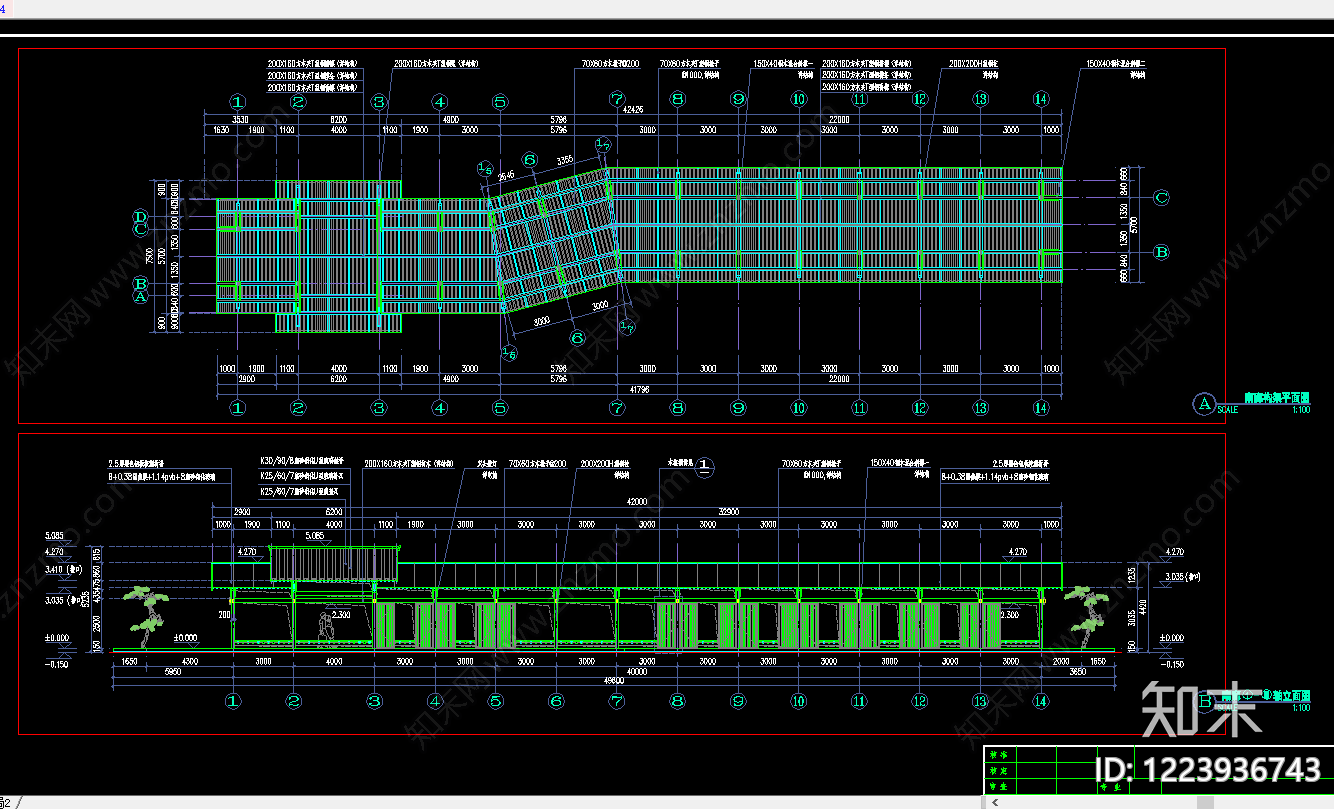Switch to layout tab 2 at the bottom-left

pos(5,802)
